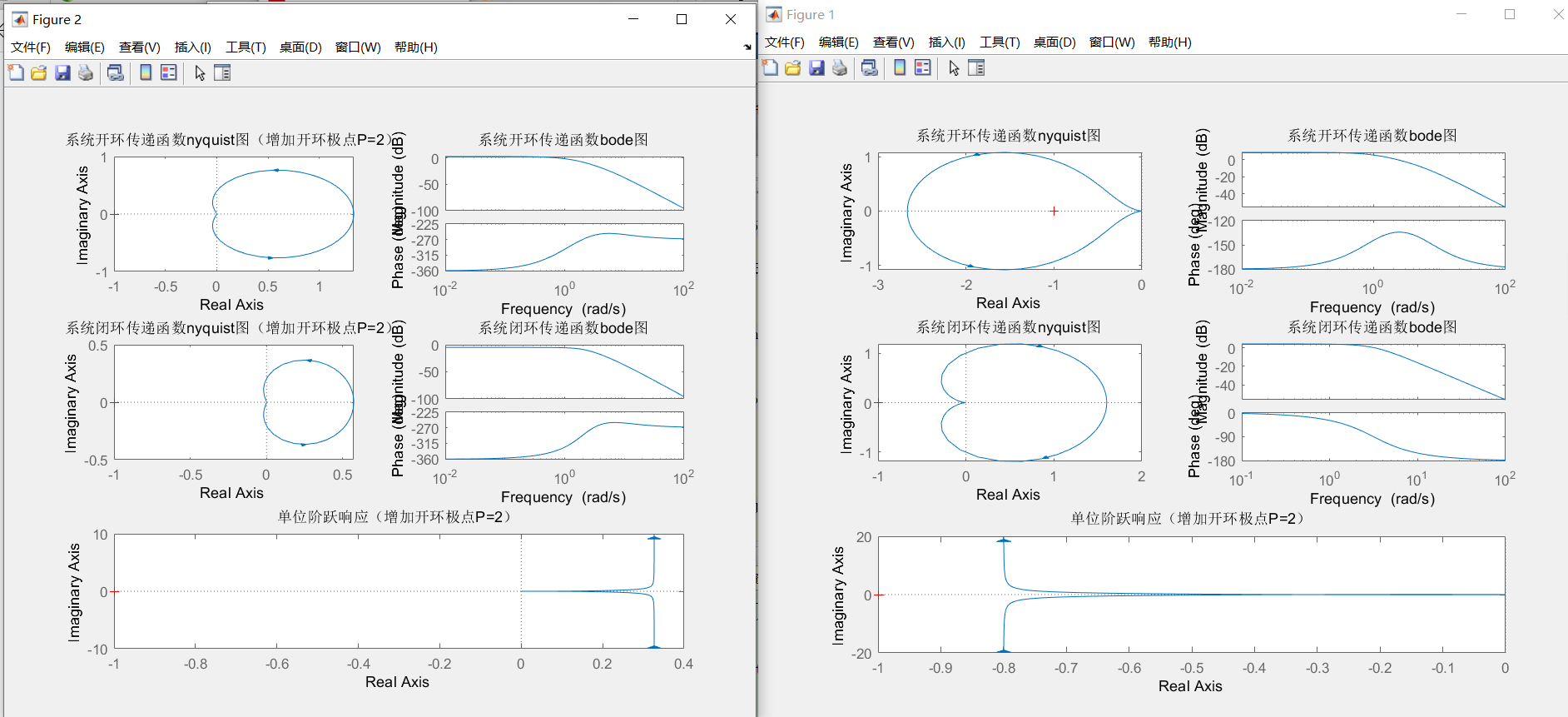Click title '系统开环传递函数nyquist图' in Figure 1
This screenshot has height=717, width=1568.
pos(1009,136)
